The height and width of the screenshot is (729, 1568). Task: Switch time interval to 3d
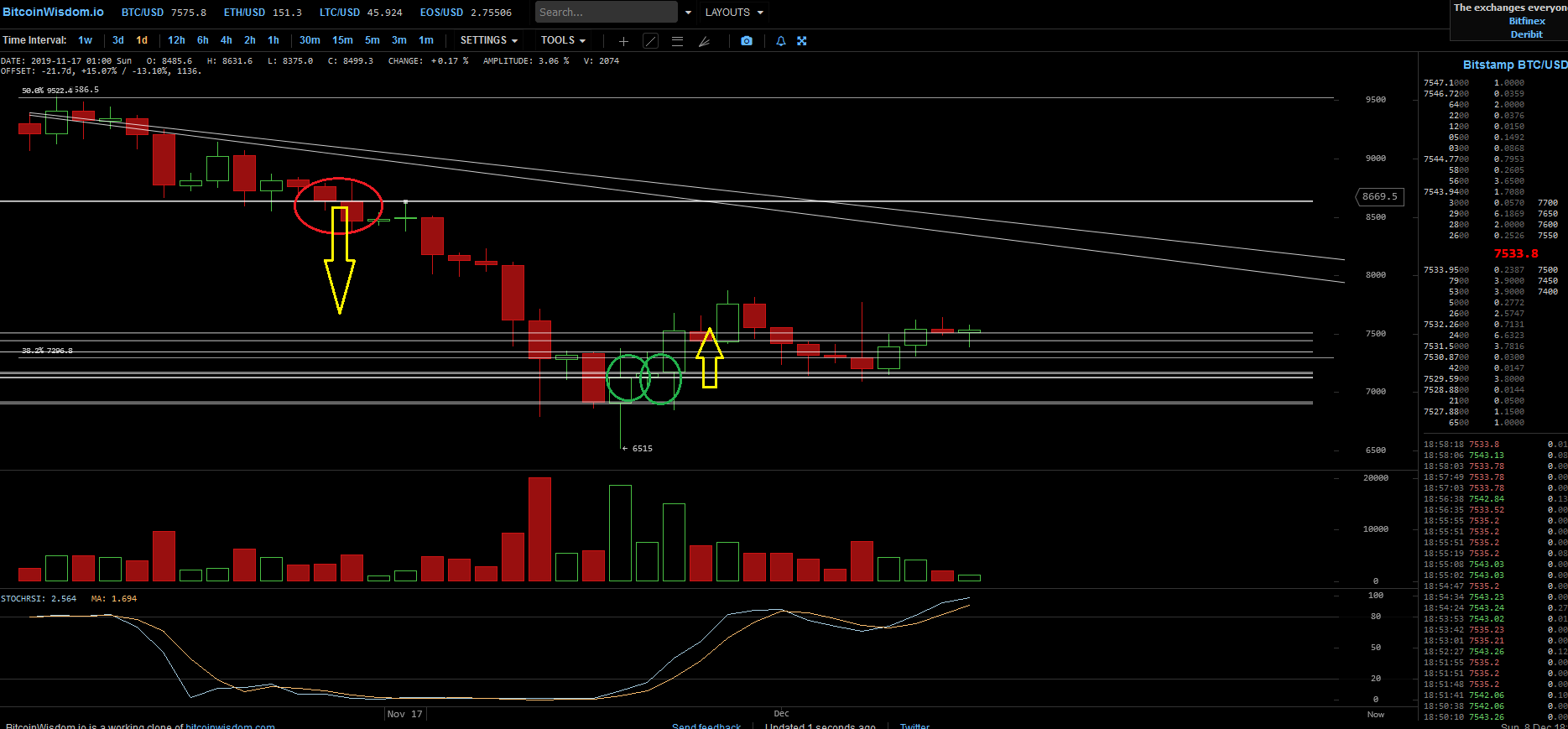click(118, 40)
